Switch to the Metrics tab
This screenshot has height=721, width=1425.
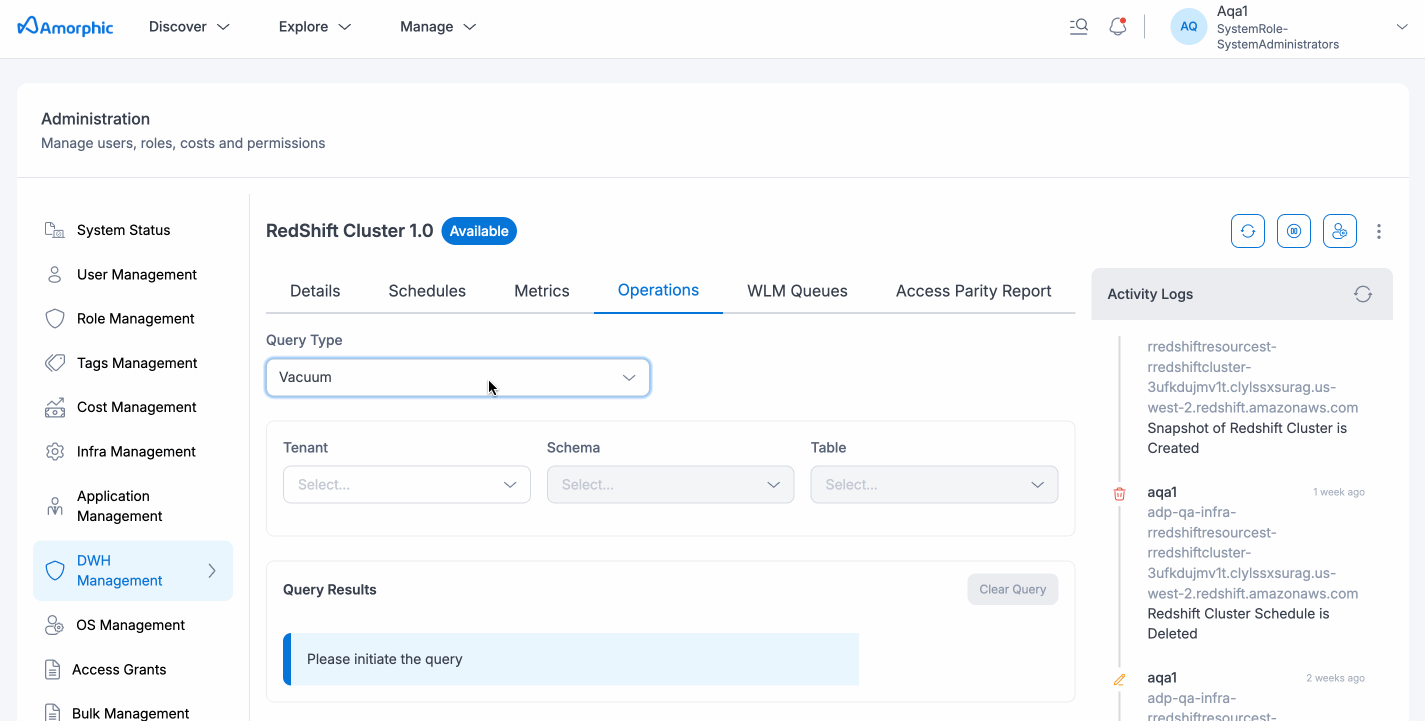pos(542,291)
